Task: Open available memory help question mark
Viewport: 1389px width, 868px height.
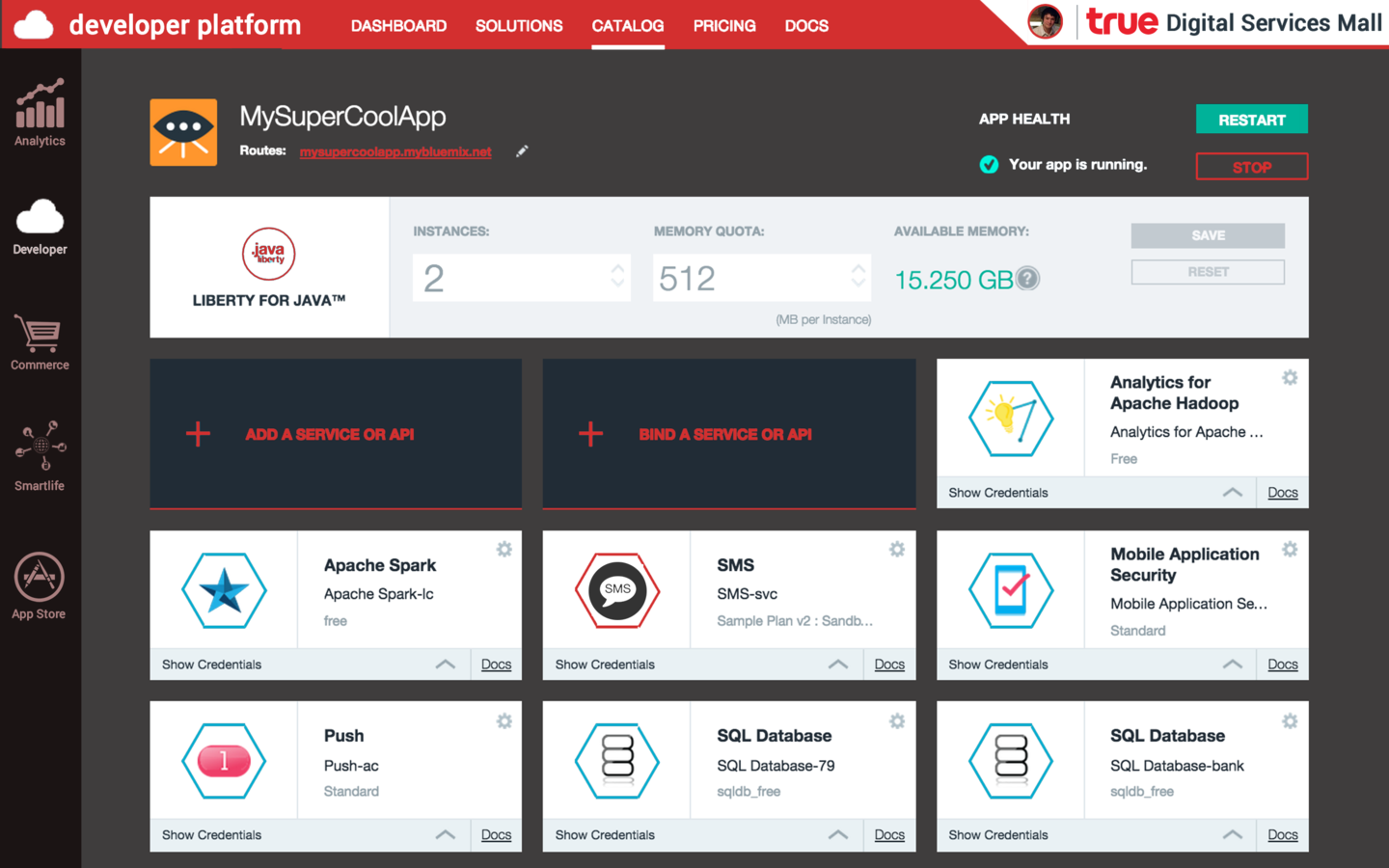Action: 1028,279
